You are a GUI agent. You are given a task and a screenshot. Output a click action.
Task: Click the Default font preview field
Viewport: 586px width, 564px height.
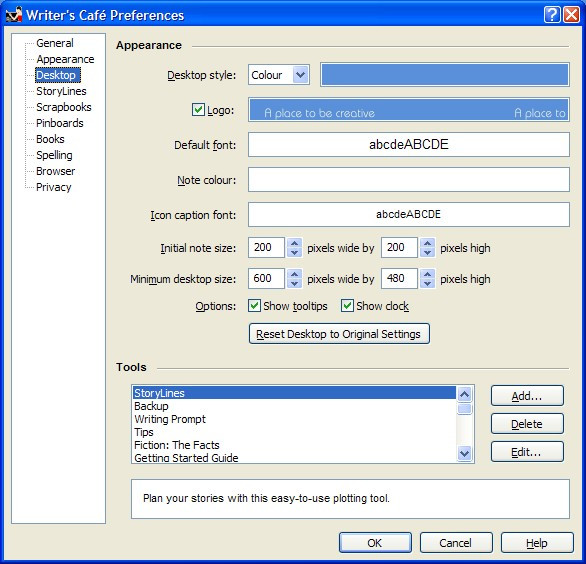point(408,144)
